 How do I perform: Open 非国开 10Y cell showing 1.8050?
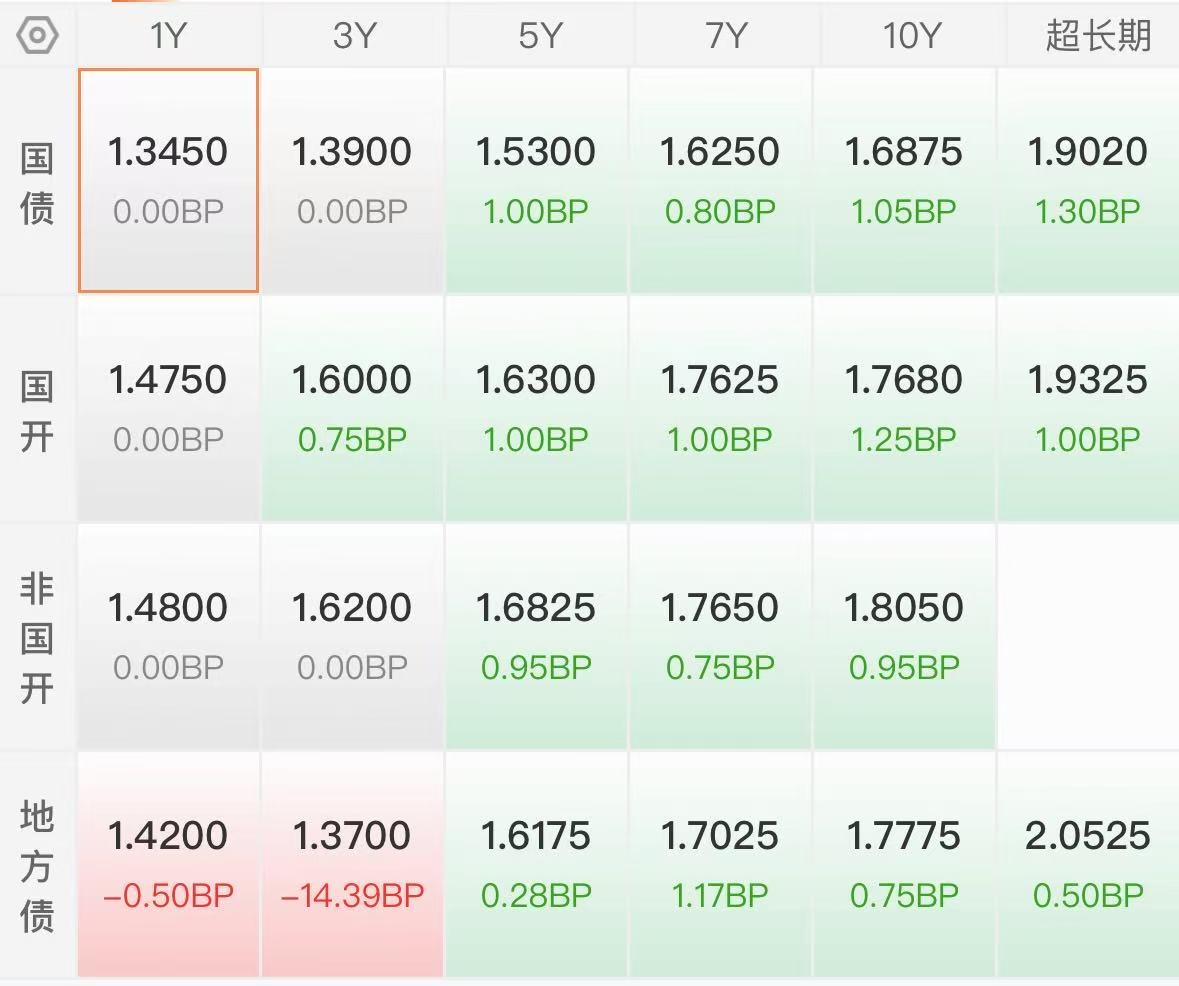pos(904,636)
